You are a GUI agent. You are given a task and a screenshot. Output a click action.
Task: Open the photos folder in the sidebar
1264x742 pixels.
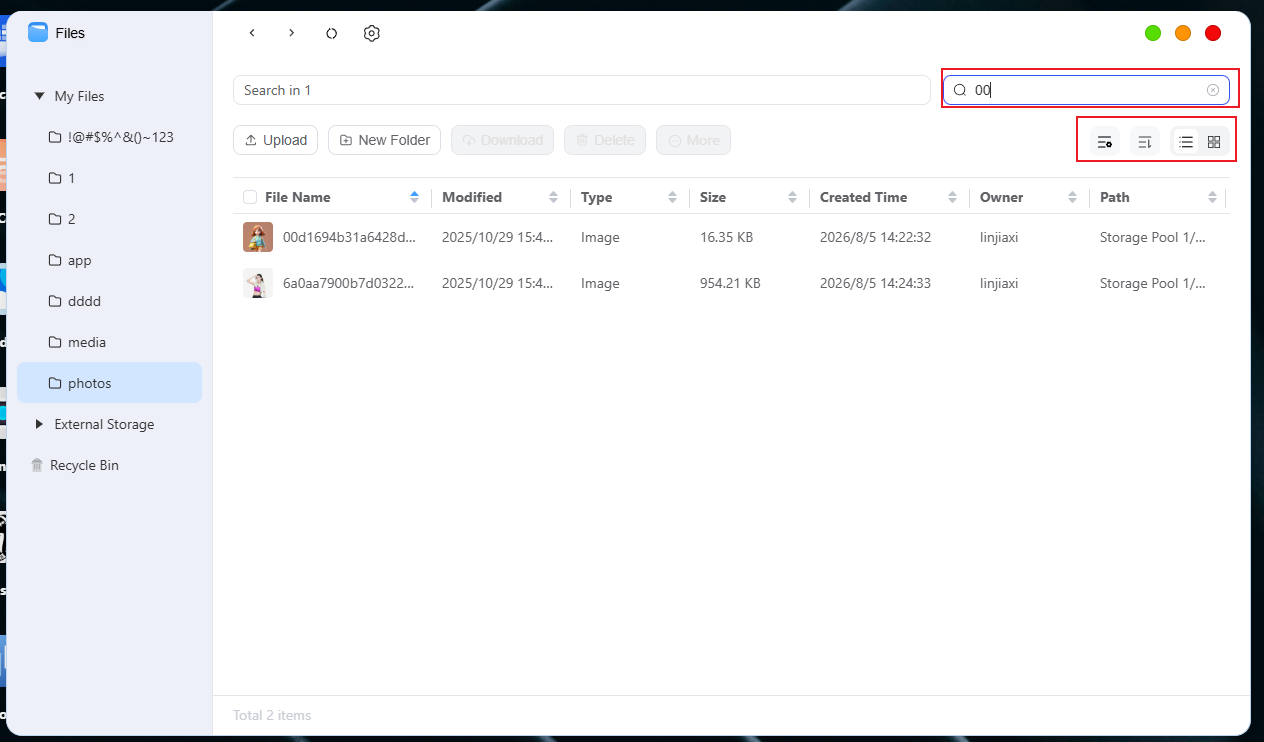(109, 383)
